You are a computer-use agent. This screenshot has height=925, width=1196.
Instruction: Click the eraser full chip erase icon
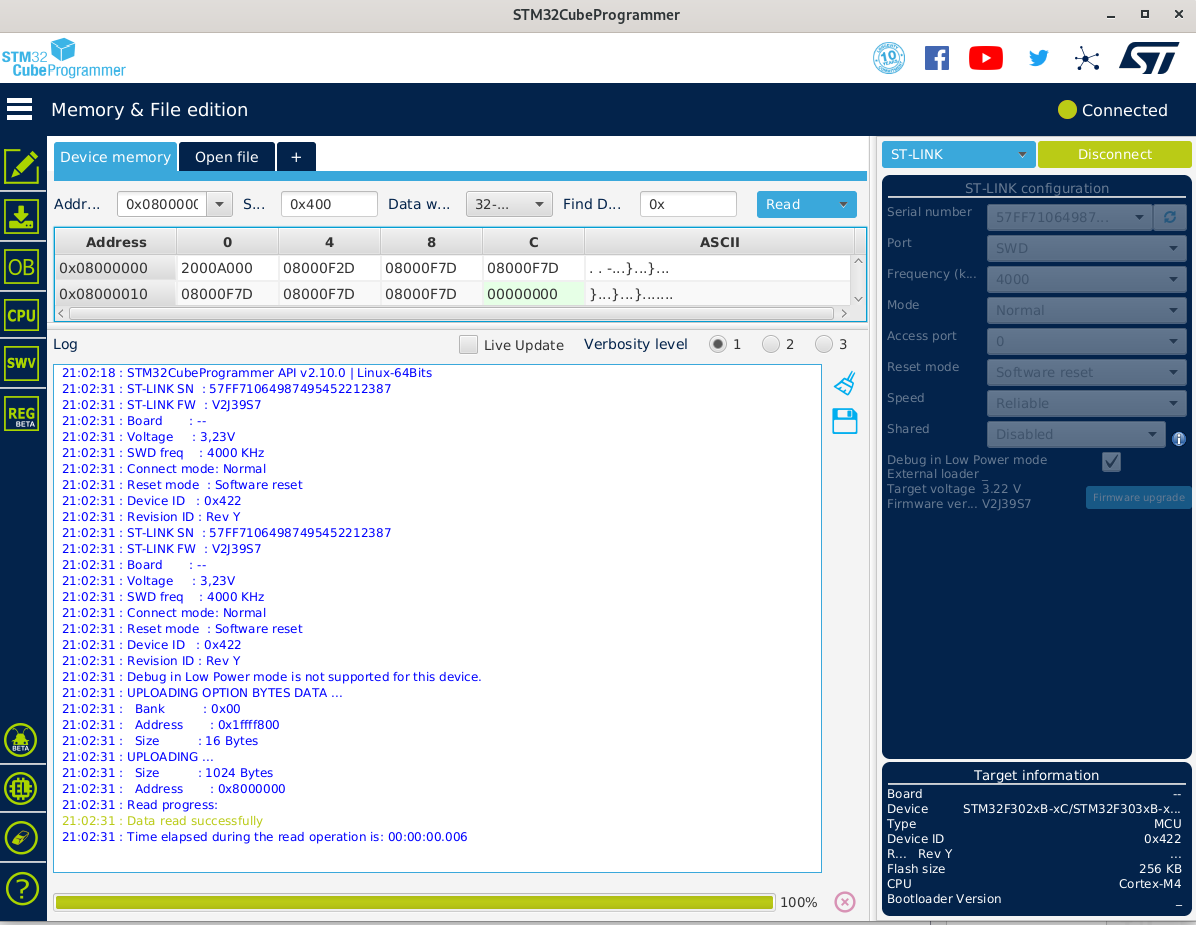click(x=21, y=838)
